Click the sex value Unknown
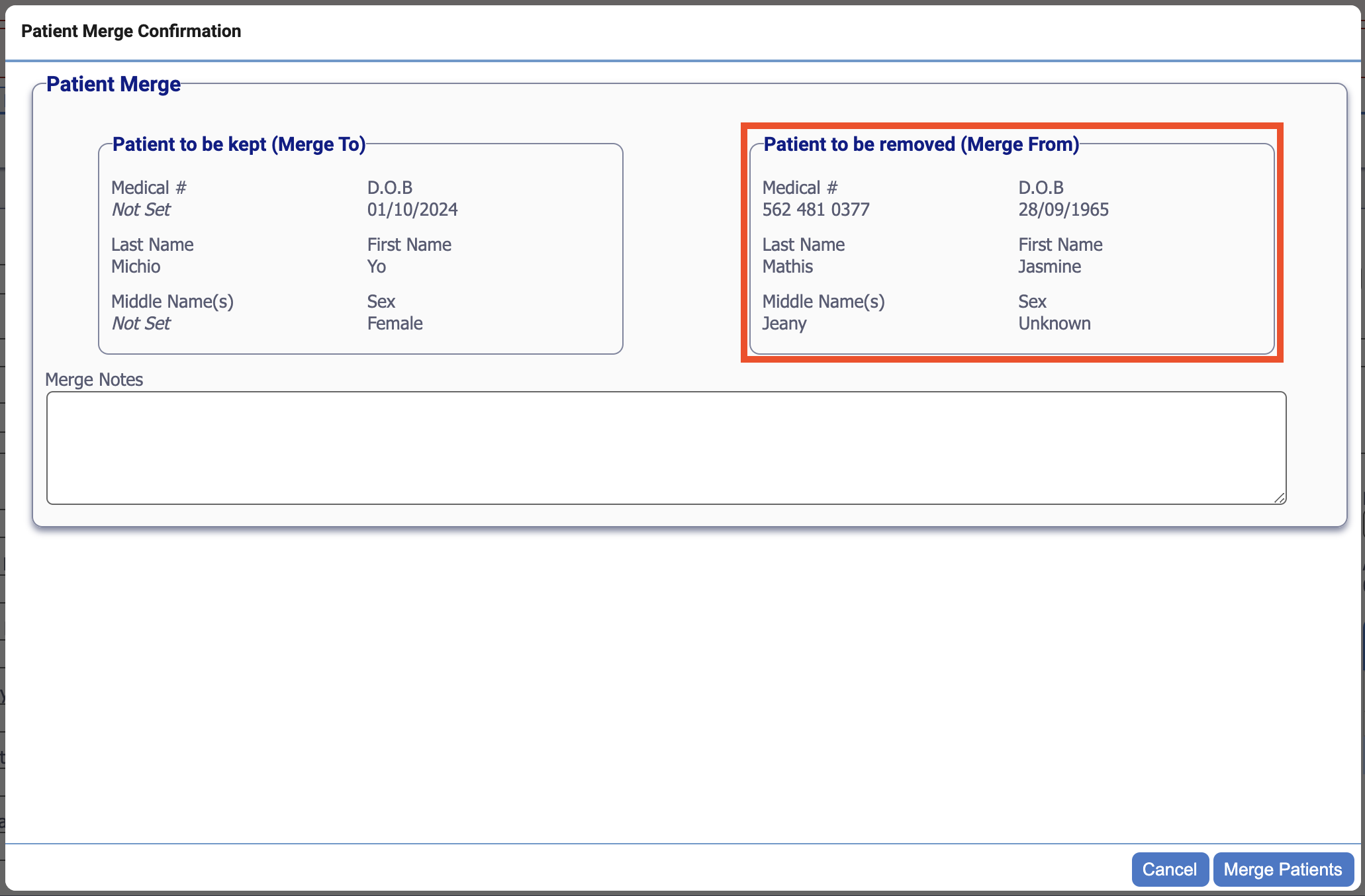The width and height of the screenshot is (1365, 896). point(1054,324)
